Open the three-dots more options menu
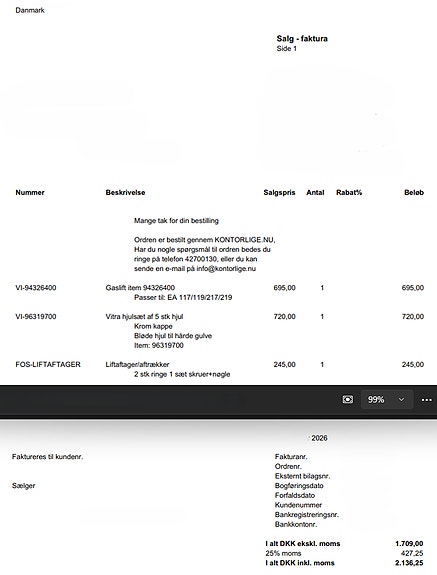 pos(427,400)
